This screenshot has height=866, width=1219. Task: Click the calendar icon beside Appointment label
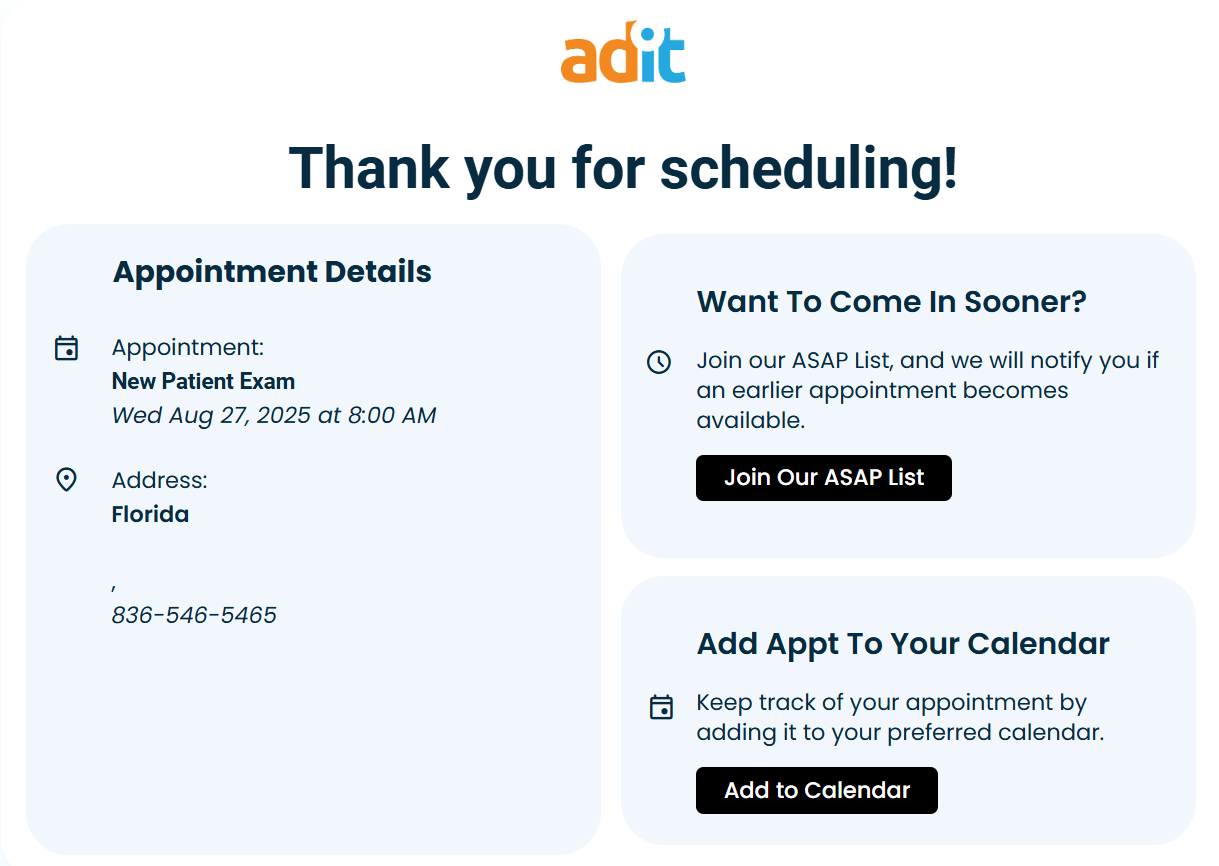(66, 348)
